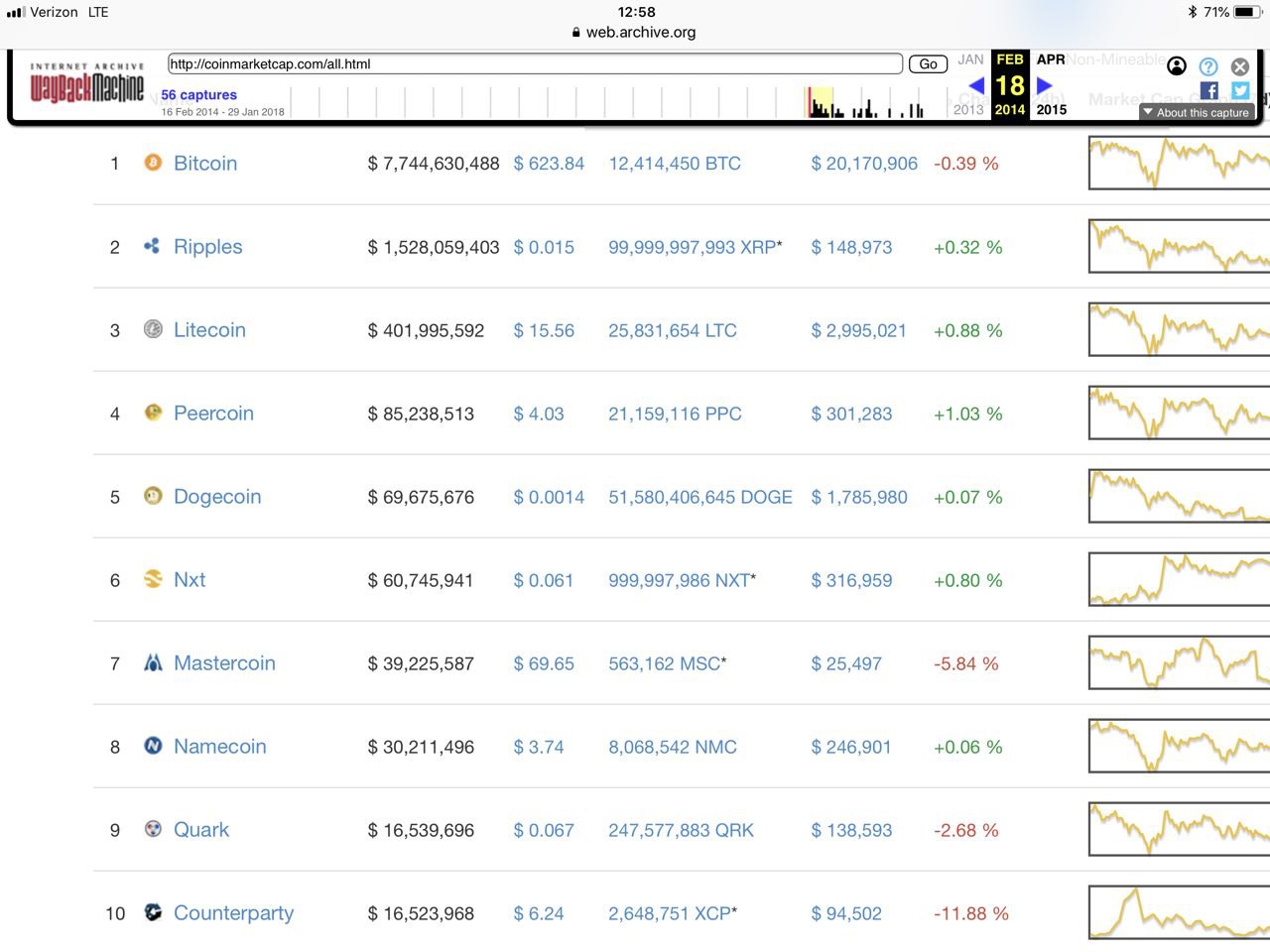This screenshot has height=952, width=1270.
Task: Click supply 99,999,997,993 XRP
Action: click(696, 247)
